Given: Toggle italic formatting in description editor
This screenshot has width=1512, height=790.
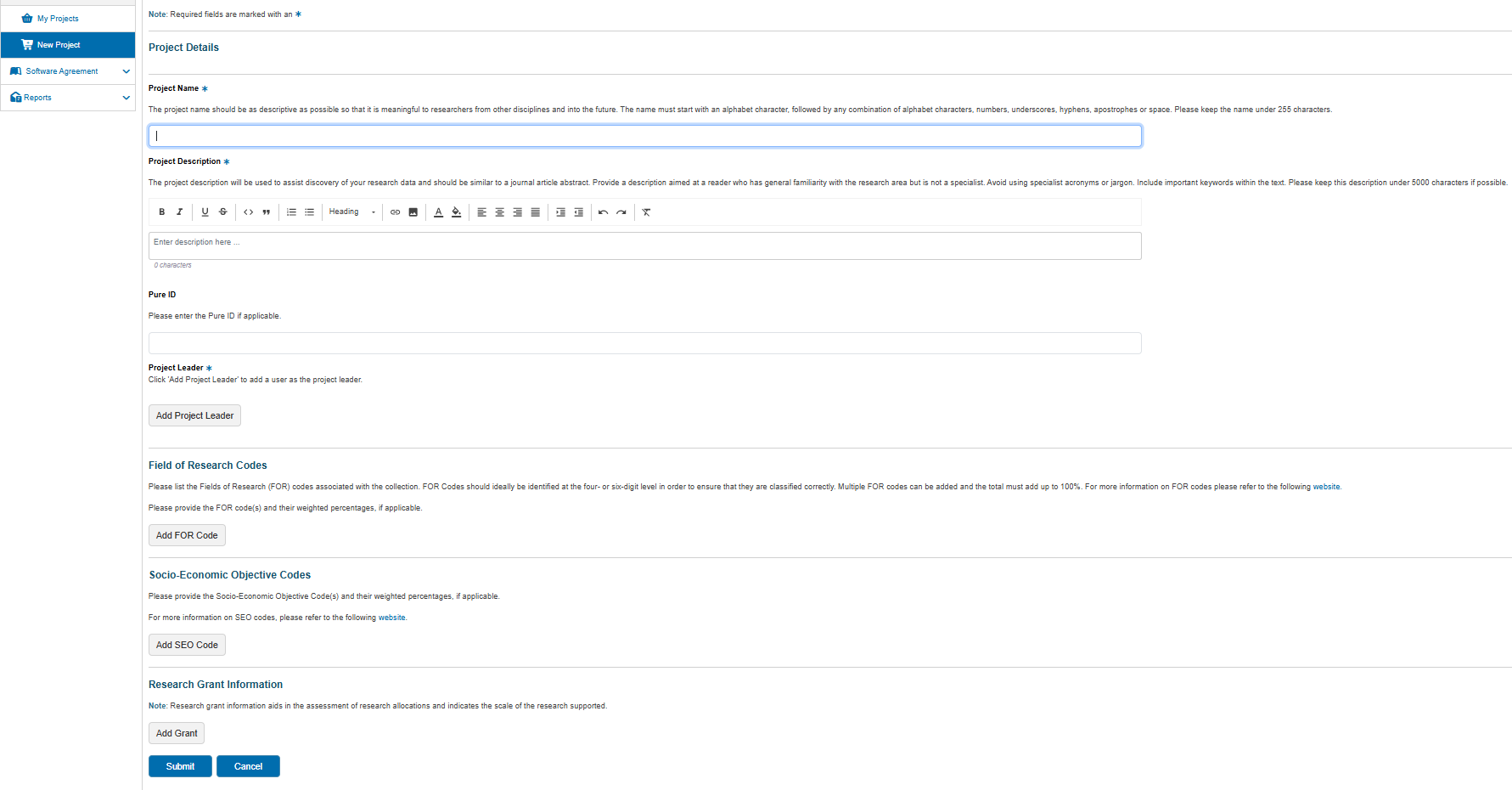Looking at the screenshot, I should click(x=179, y=212).
